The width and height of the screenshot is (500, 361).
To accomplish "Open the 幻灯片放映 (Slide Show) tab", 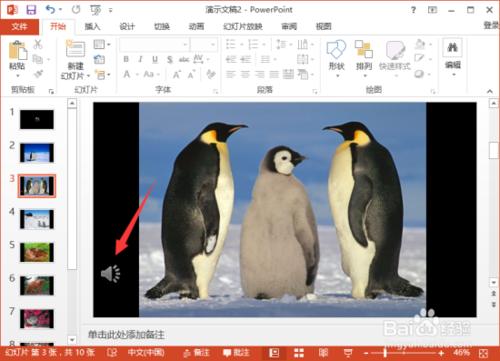I will tap(243, 26).
